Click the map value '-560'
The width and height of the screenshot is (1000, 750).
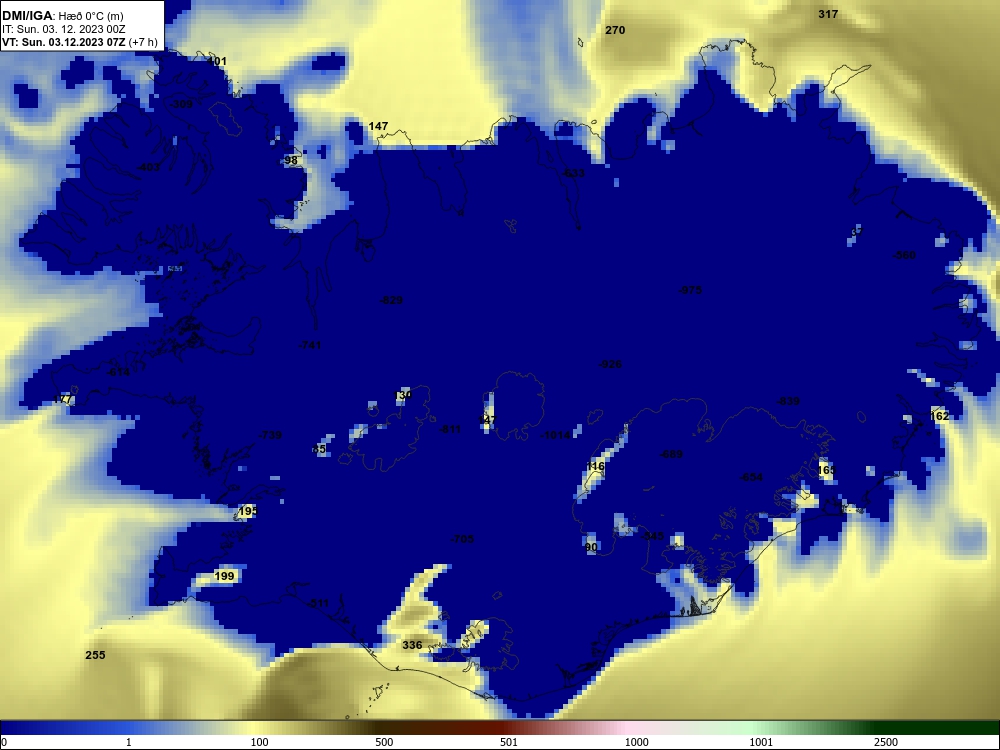(x=904, y=255)
